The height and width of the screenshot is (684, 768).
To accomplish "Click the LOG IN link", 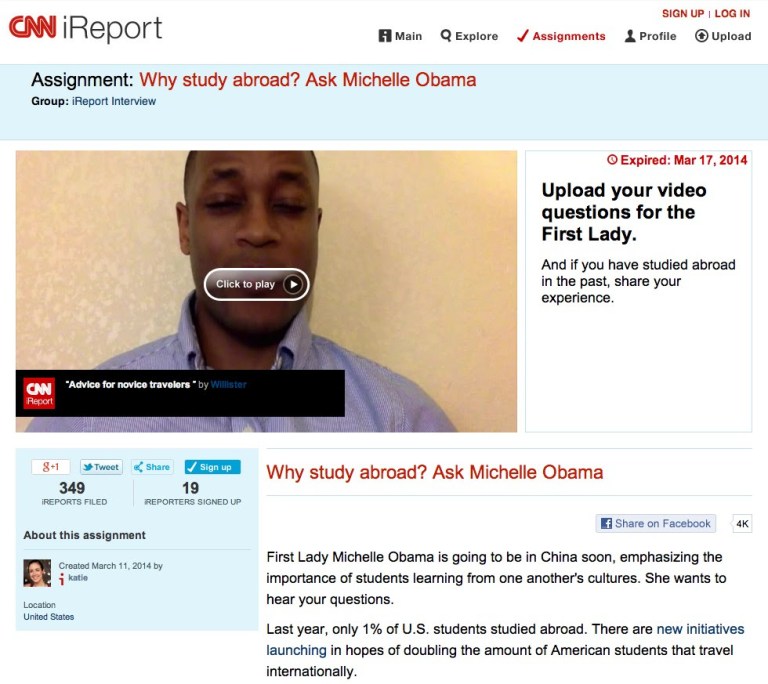I will coord(732,14).
